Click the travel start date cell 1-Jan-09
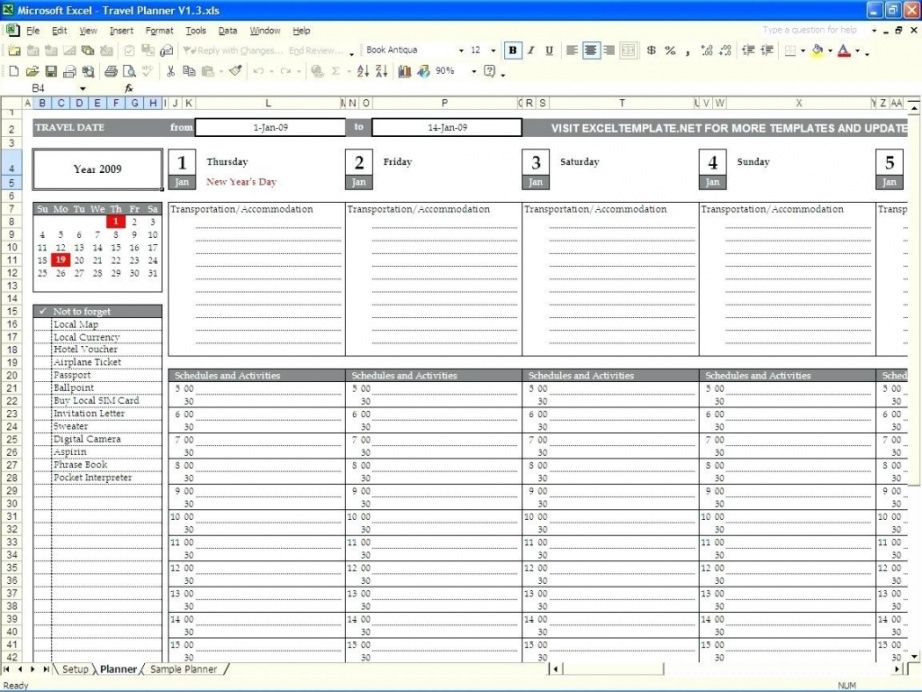Viewport: 922px width, 692px height. click(x=270, y=128)
